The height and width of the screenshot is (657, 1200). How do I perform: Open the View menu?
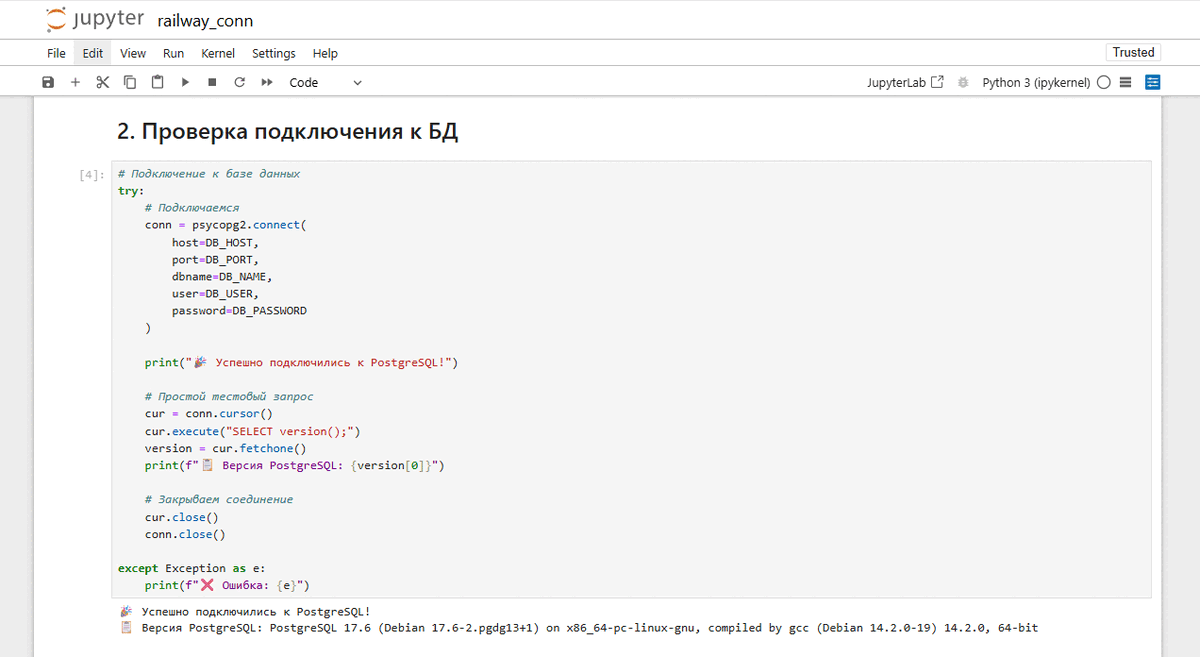tap(133, 53)
